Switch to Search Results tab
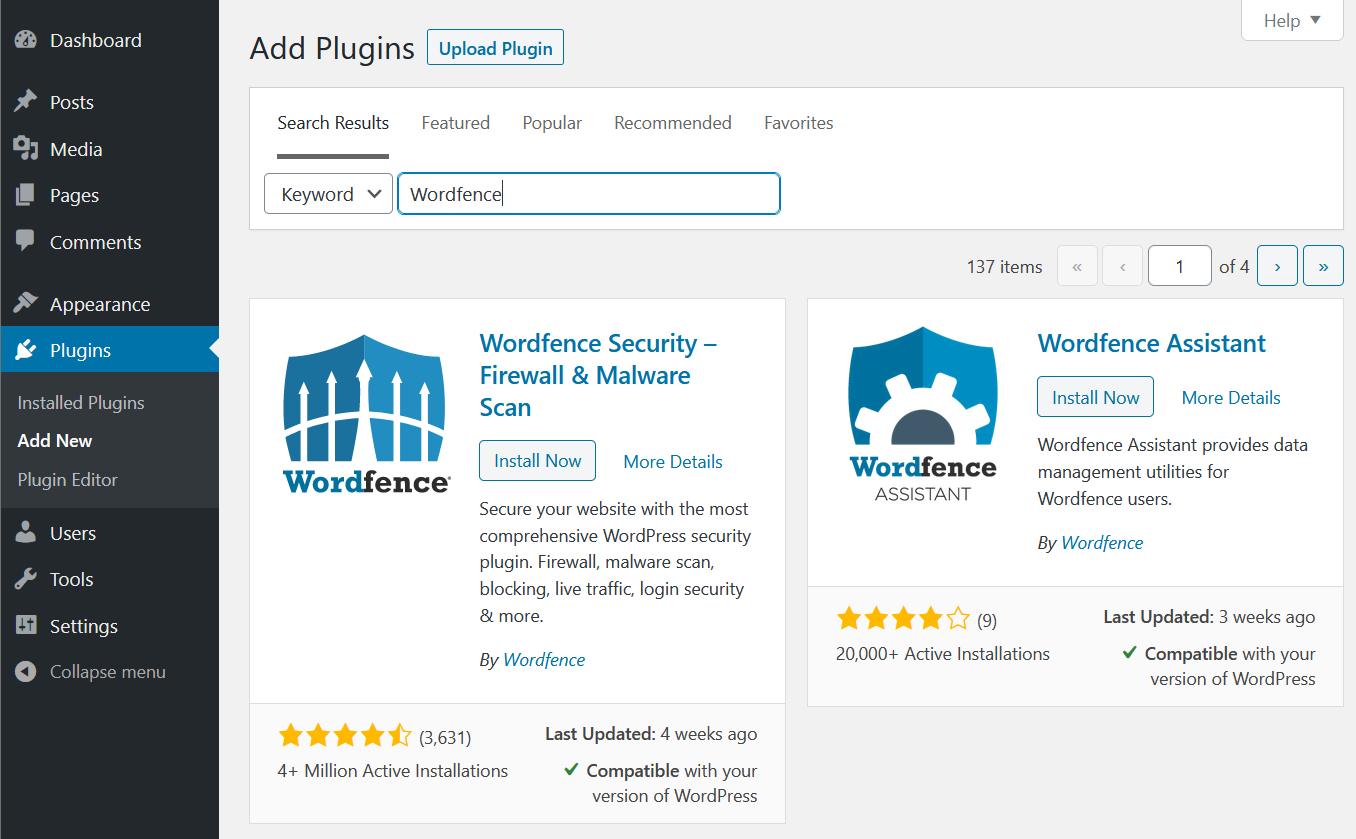This screenshot has width=1356, height=839. pos(333,123)
